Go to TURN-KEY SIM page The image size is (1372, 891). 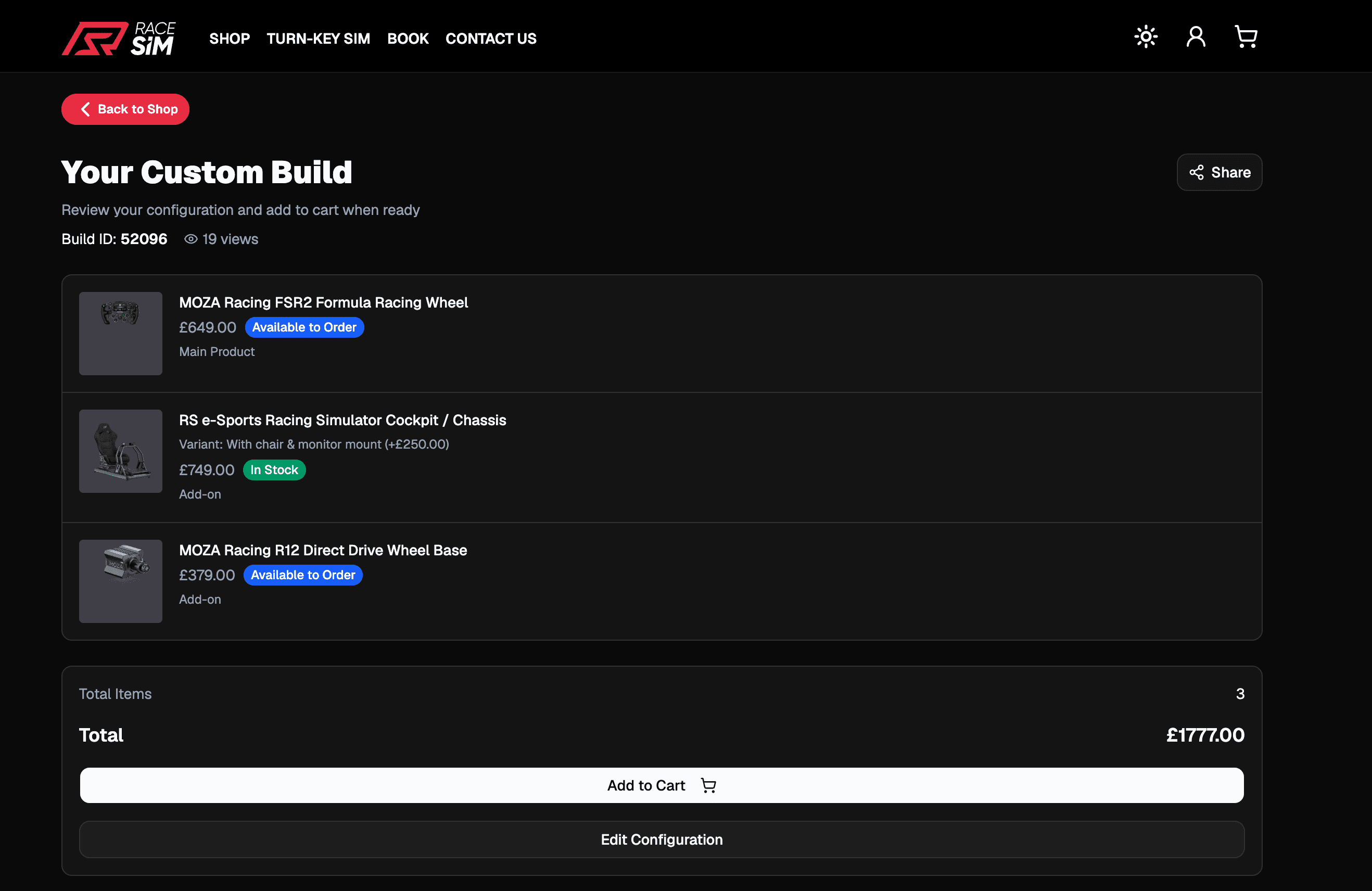click(318, 39)
